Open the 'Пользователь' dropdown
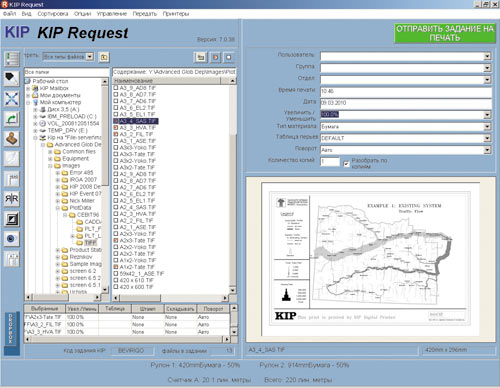Viewport: 500px width, 388px height. click(x=487, y=56)
